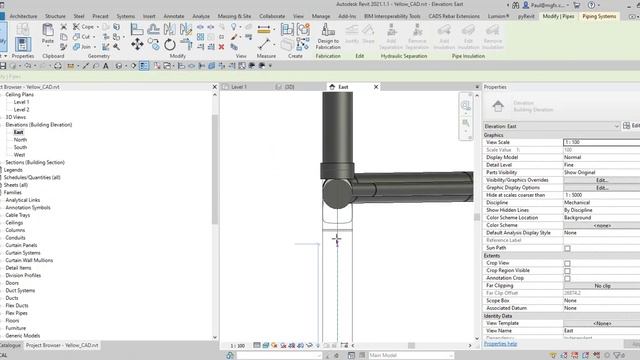640x360 pixels.
Task: Click the View Template <None> button
Action: pos(602,323)
